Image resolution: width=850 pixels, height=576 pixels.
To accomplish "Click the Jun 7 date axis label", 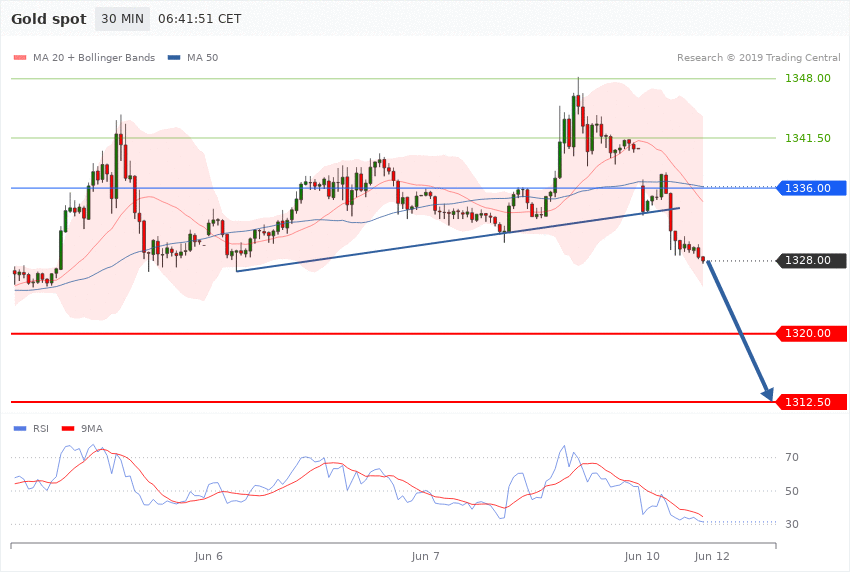I will pos(426,556).
